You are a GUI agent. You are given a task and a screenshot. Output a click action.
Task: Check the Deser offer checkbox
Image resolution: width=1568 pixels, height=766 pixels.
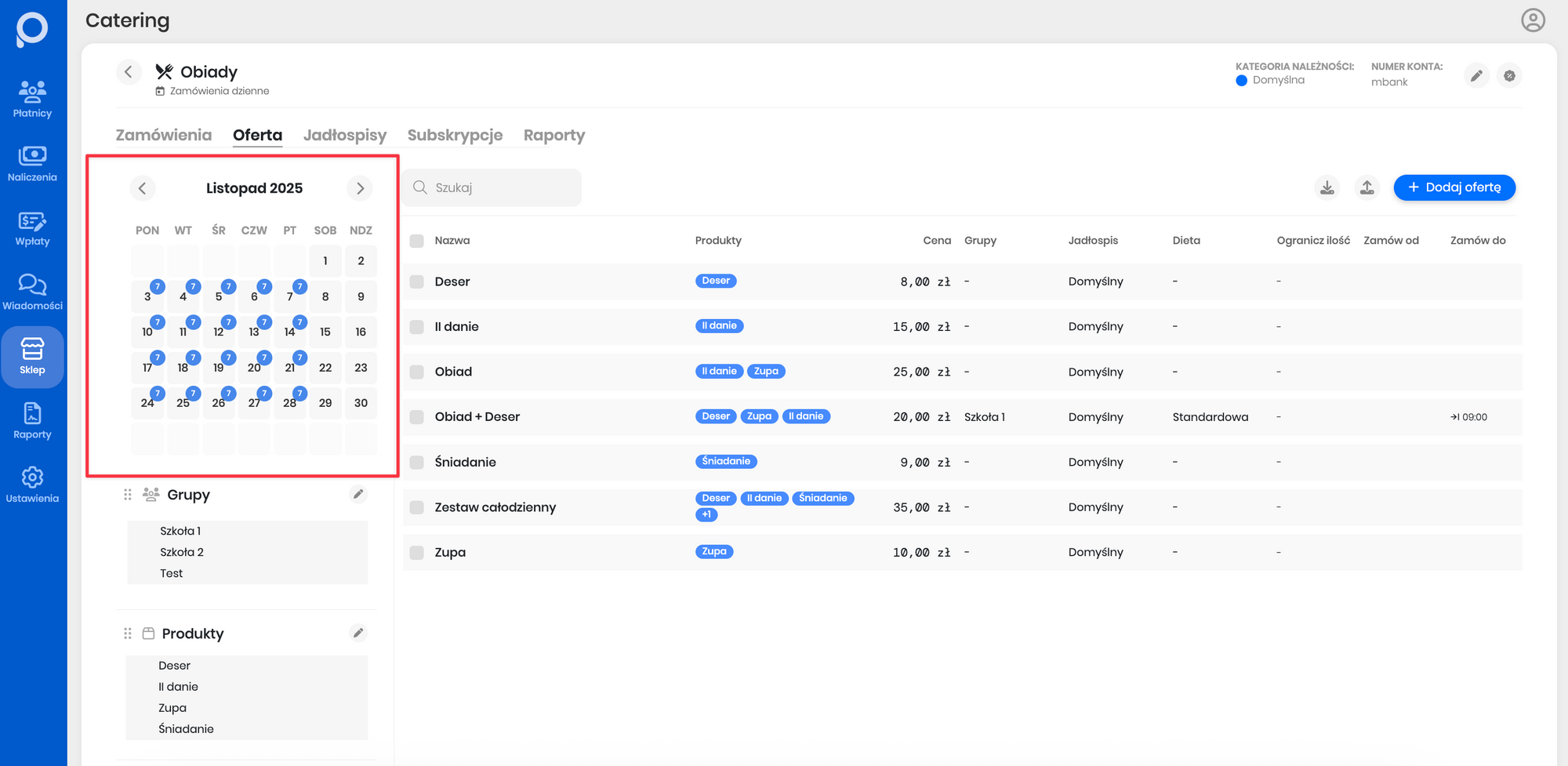click(x=417, y=281)
